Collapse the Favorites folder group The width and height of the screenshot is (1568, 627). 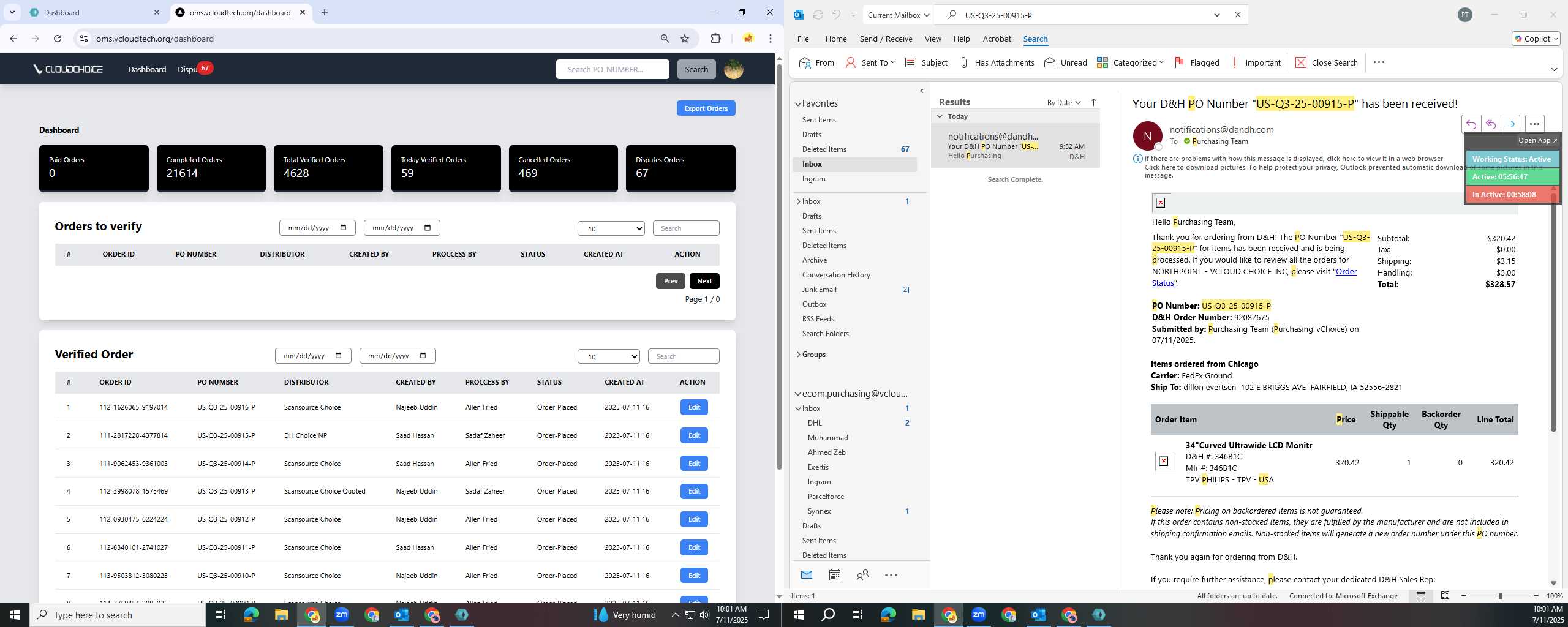tap(798, 104)
